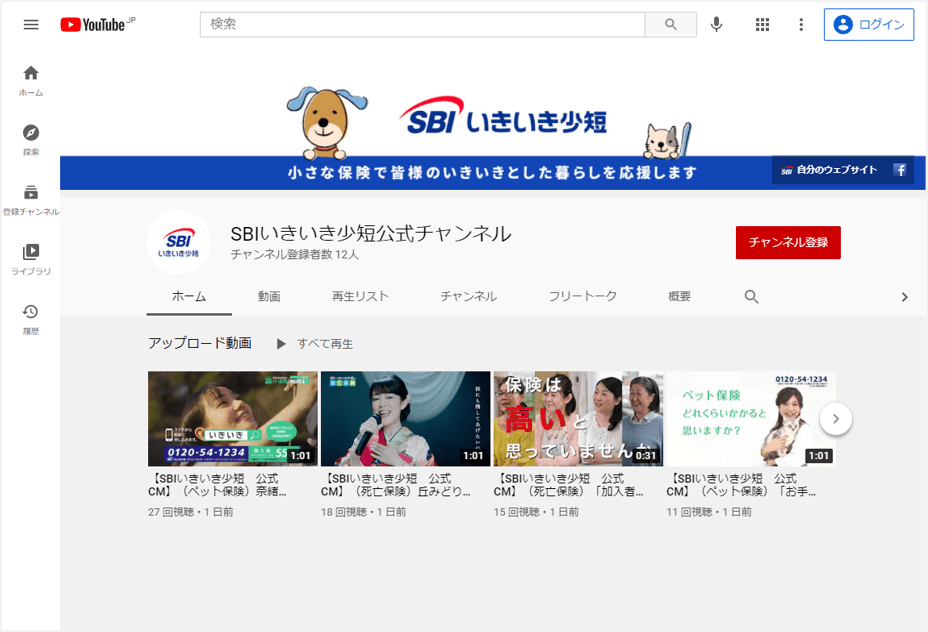The width and height of the screenshot is (928, 632).
Task: Open 登録チャンネル in the sidebar
Action: click(31, 200)
